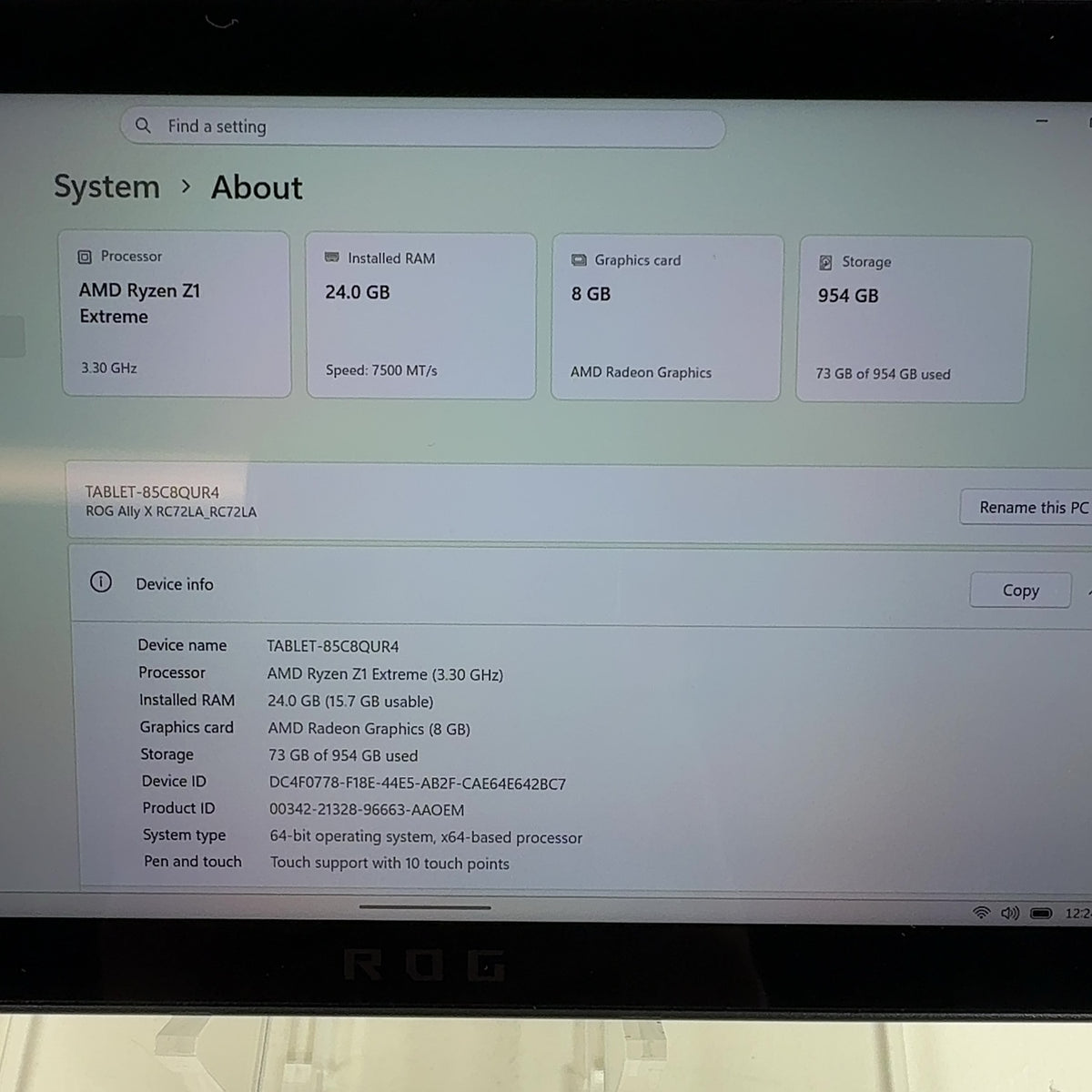The width and height of the screenshot is (1092, 1092).
Task: Copy the device info
Action: pyautogui.click(x=1020, y=591)
